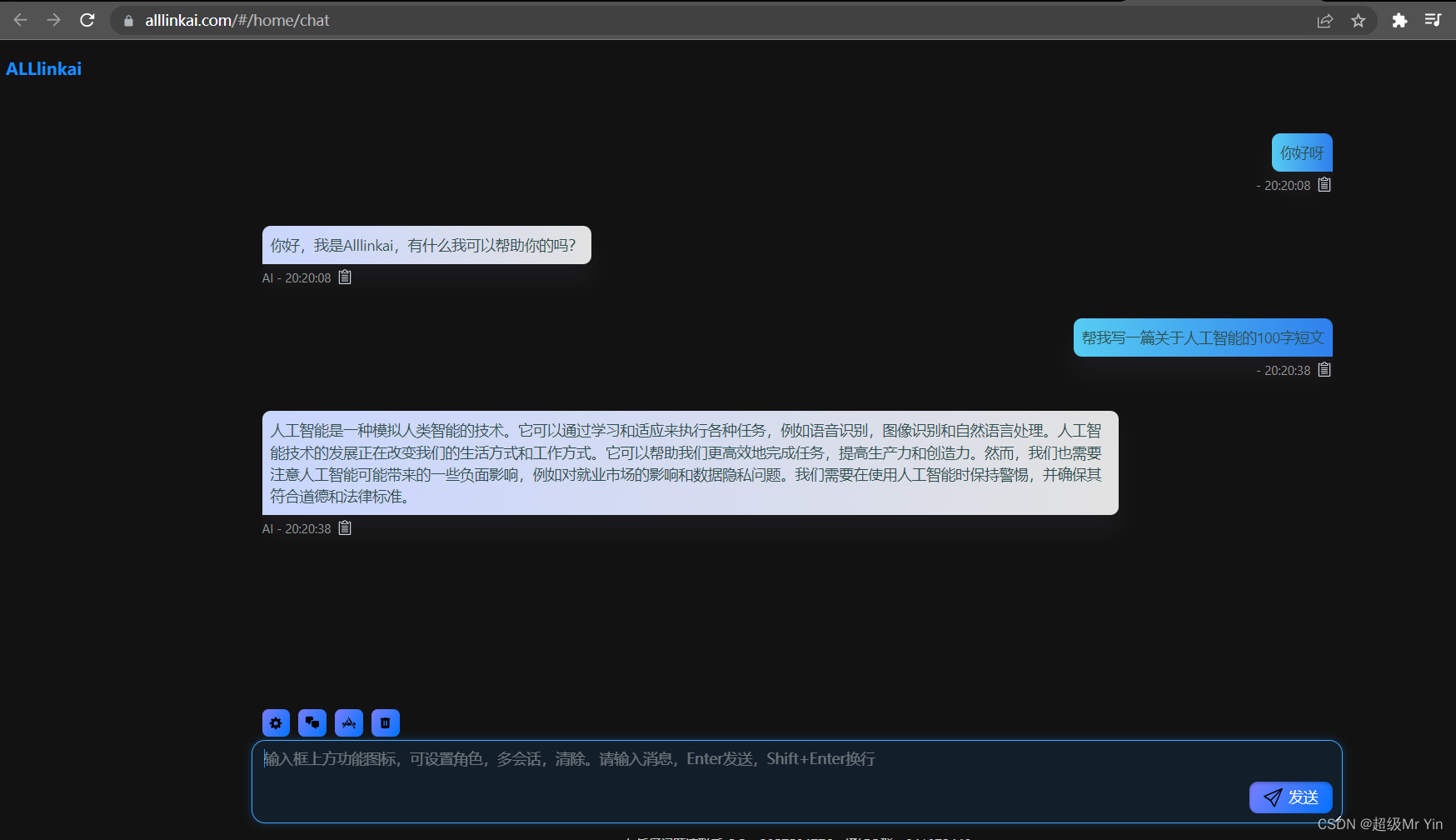The image size is (1456, 840).
Task: Open browser extensions puzzle icon
Action: click(x=1400, y=21)
